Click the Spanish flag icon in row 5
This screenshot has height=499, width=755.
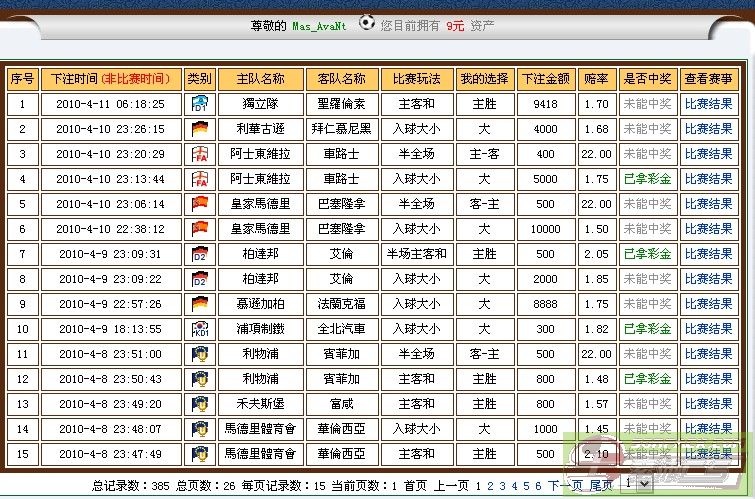(200, 203)
